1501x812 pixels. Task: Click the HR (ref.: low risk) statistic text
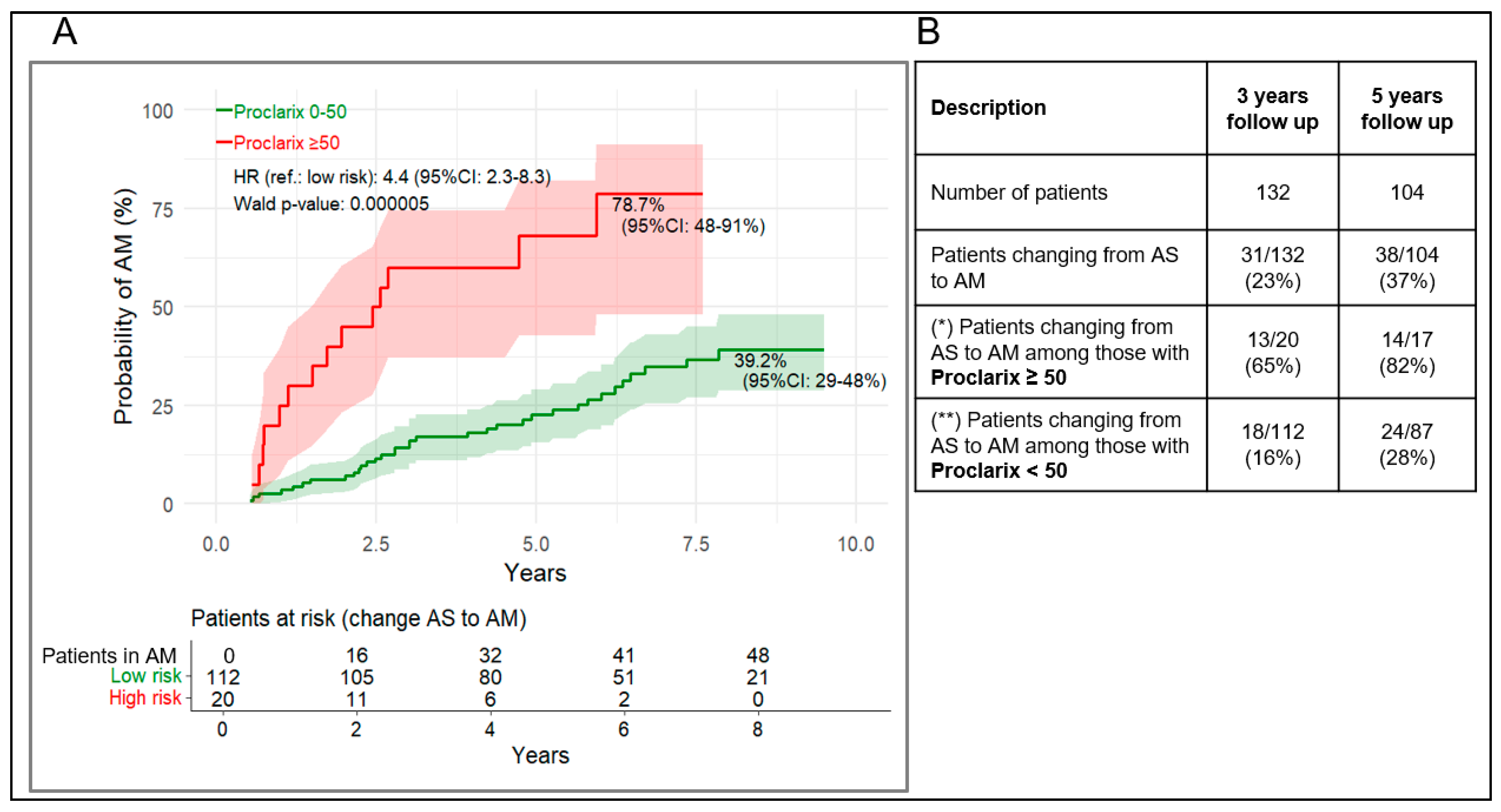click(392, 176)
